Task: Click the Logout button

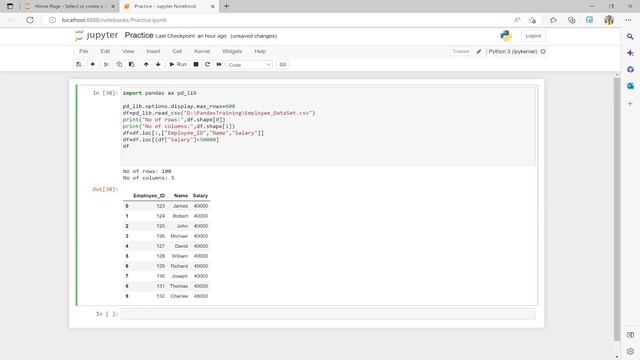Action: click(x=533, y=36)
